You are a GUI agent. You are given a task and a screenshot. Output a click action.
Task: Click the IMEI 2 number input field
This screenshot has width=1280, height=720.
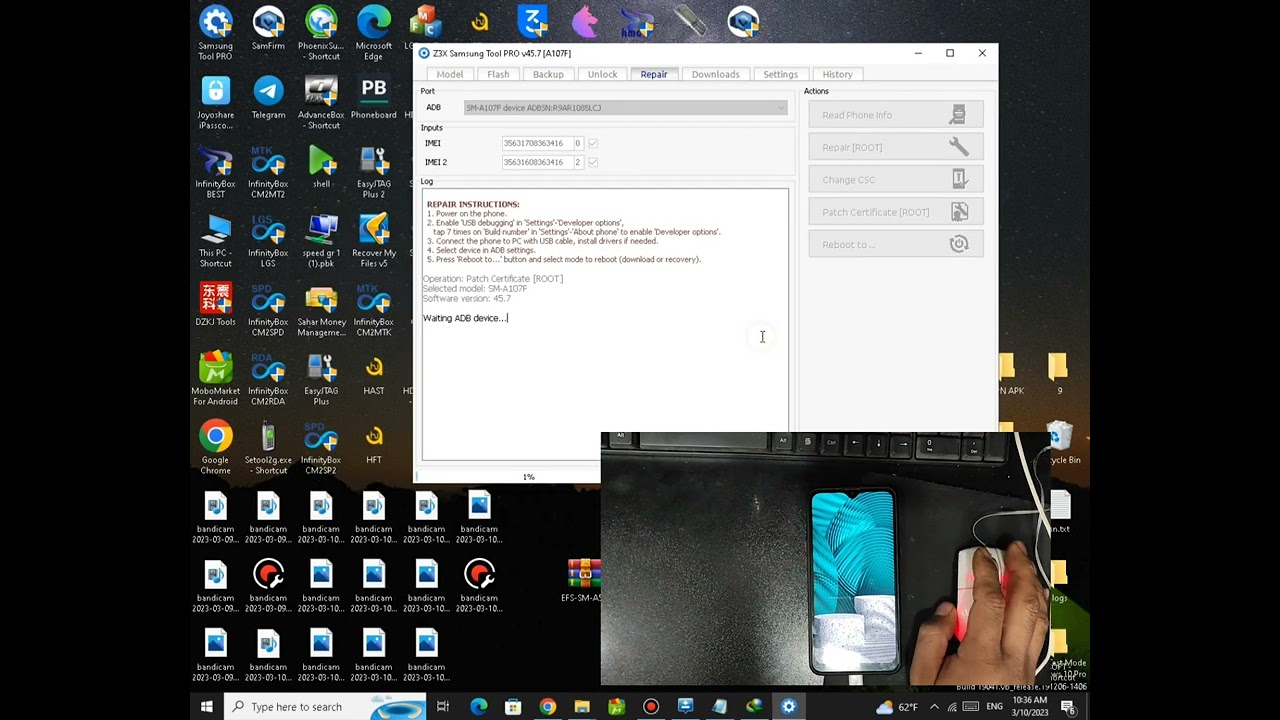pos(536,162)
